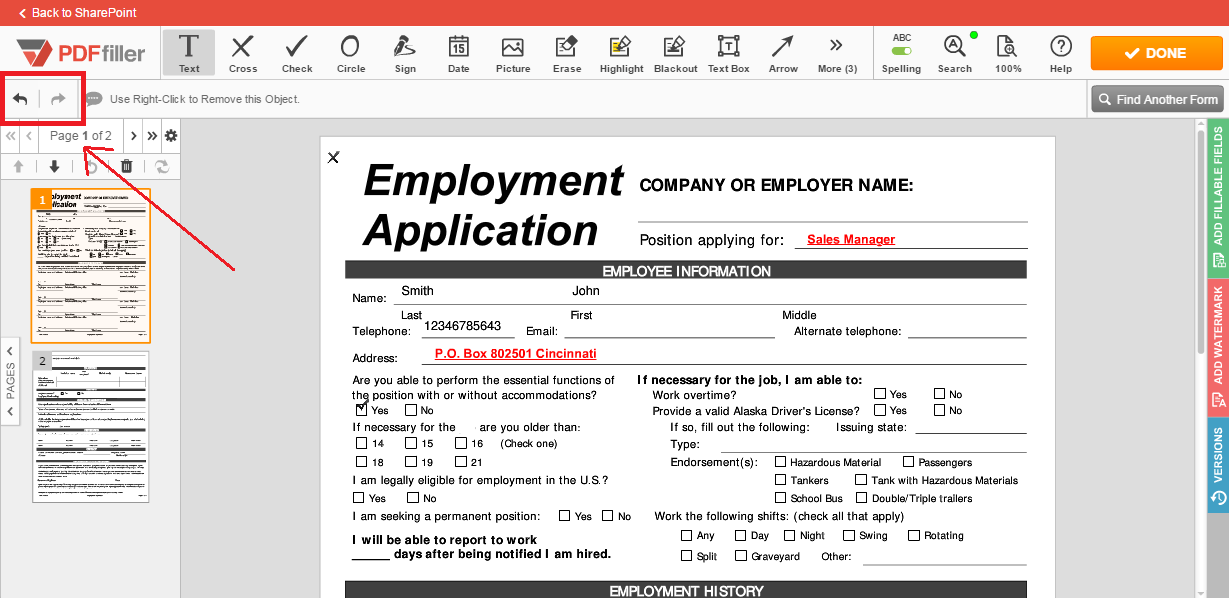Delete the selected page
1229x598 pixels.
pyautogui.click(x=126, y=166)
